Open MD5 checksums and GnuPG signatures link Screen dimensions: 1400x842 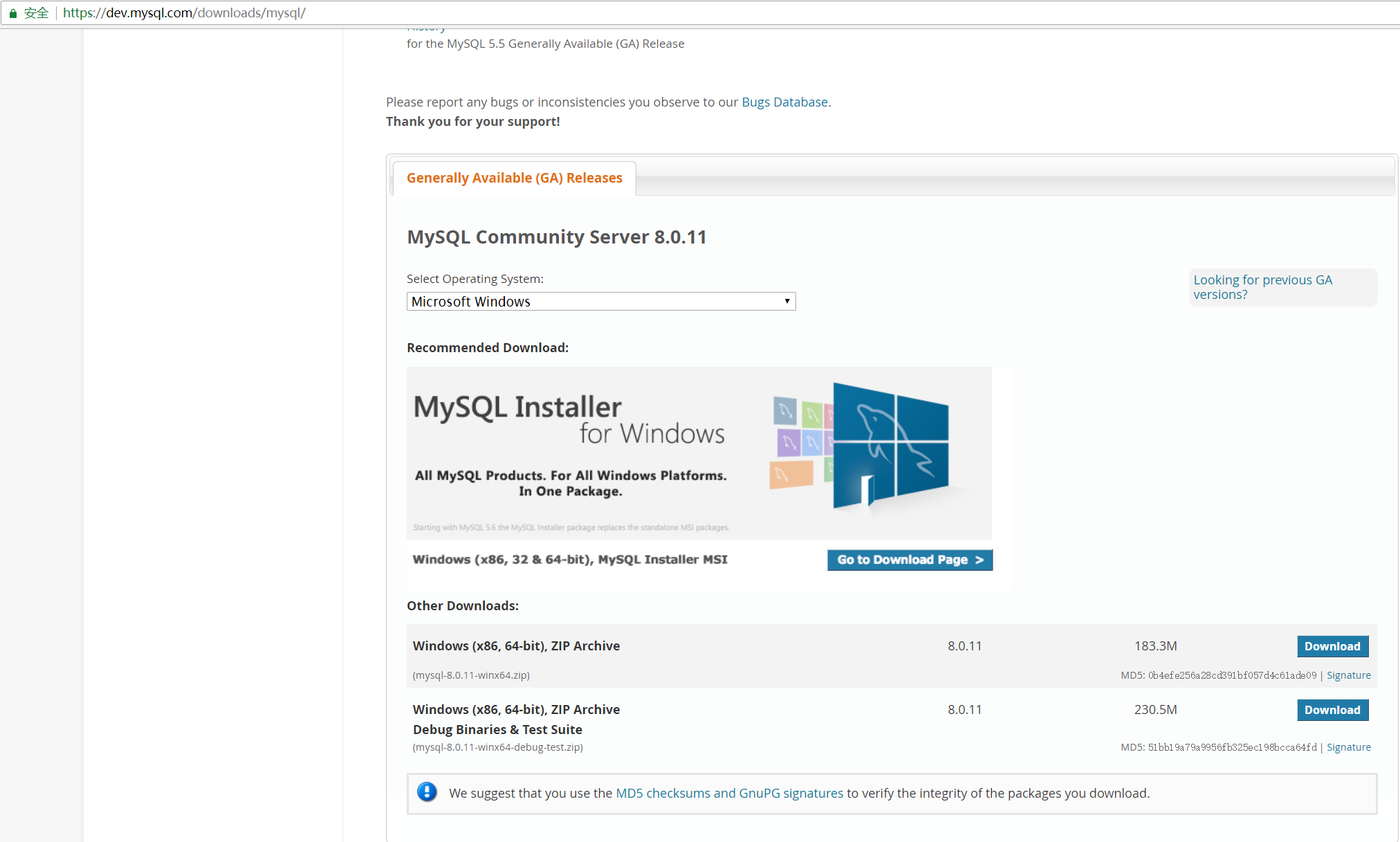(729, 794)
